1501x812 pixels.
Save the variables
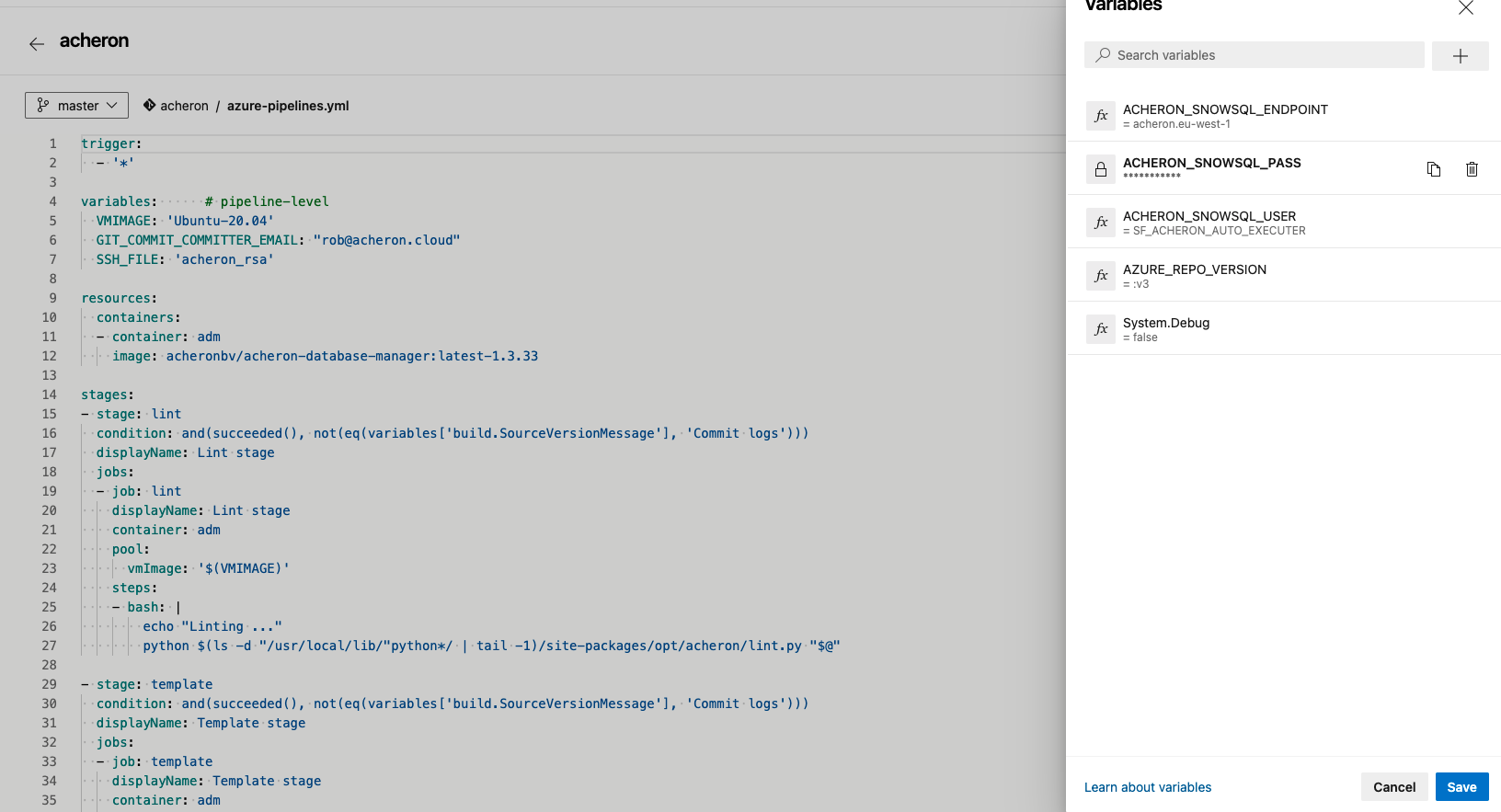(x=1462, y=787)
